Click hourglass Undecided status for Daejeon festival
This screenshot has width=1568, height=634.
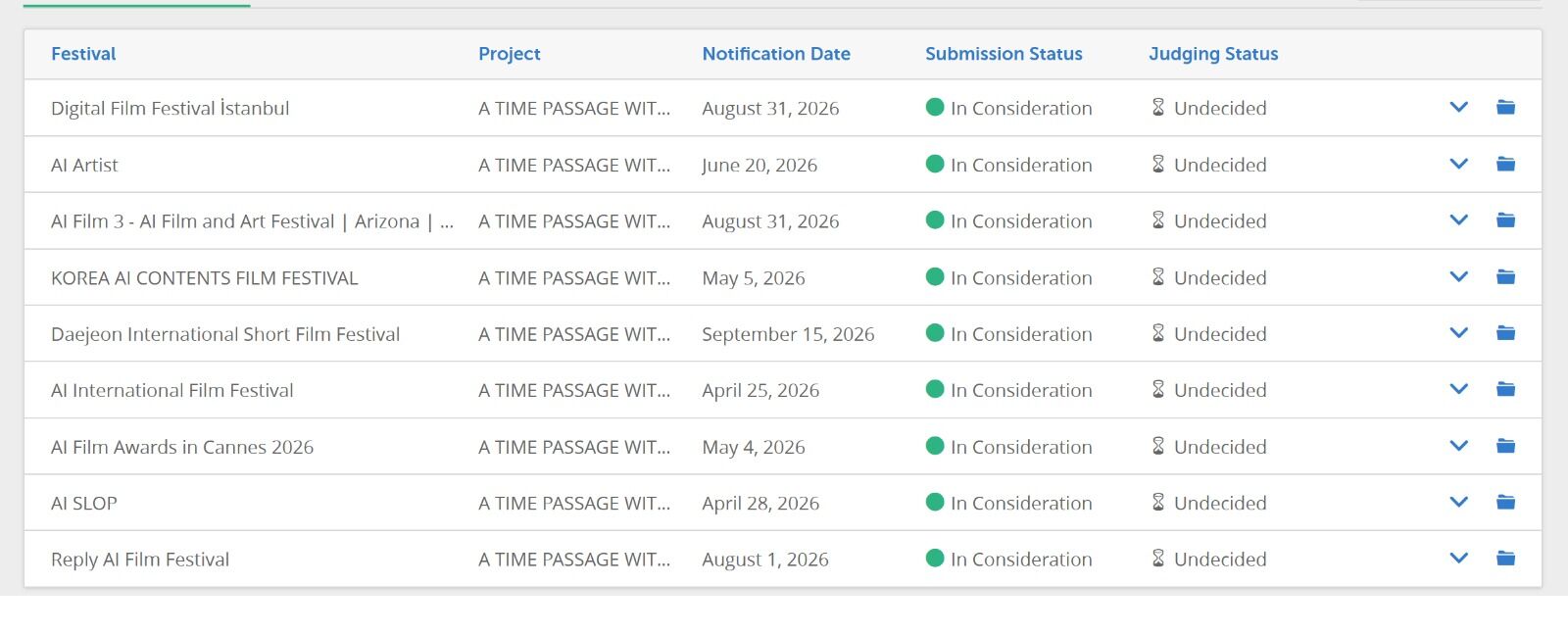1209,334
